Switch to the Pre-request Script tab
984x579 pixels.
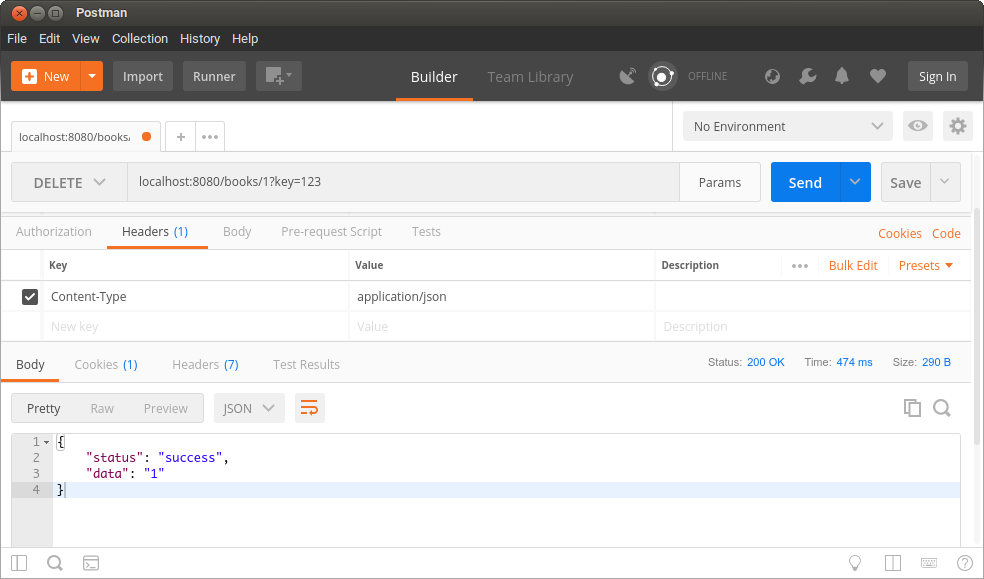click(331, 232)
